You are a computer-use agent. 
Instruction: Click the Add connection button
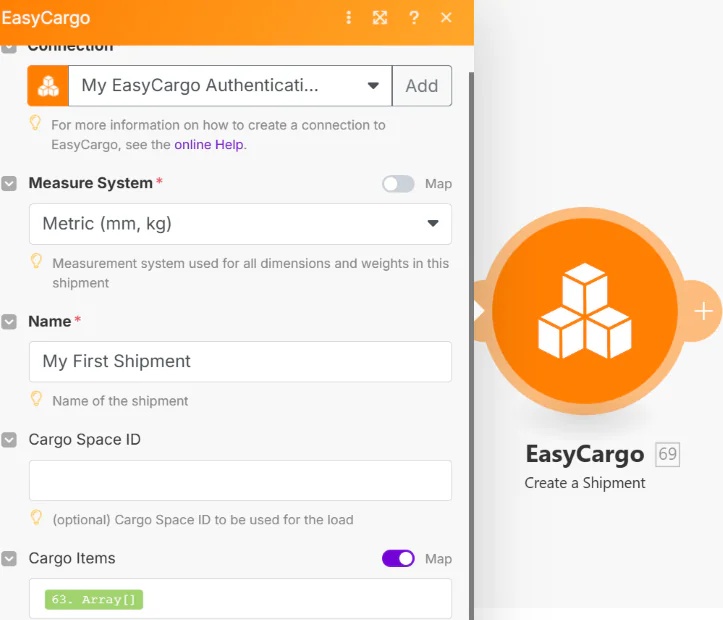[421, 86]
